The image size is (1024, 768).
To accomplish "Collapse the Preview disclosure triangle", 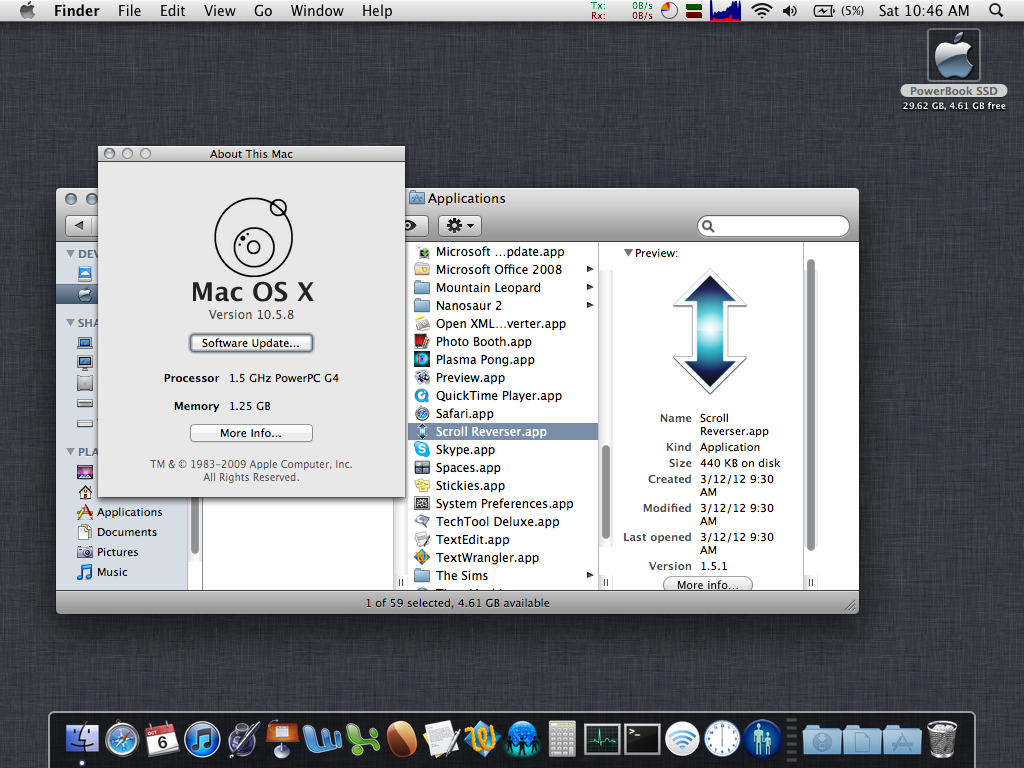I will pyautogui.click(x=628, y=253).
